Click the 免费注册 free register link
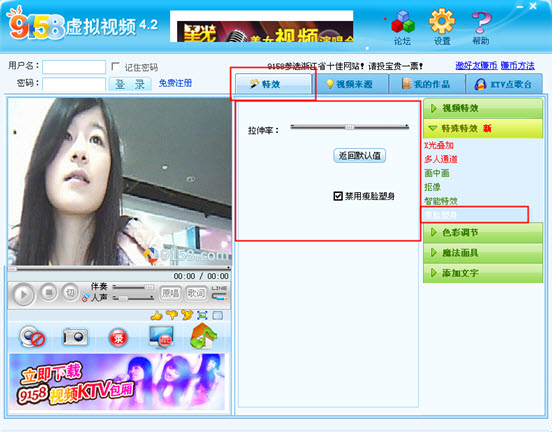This screenshot has height=435, width=552. (x=175, y=83)
